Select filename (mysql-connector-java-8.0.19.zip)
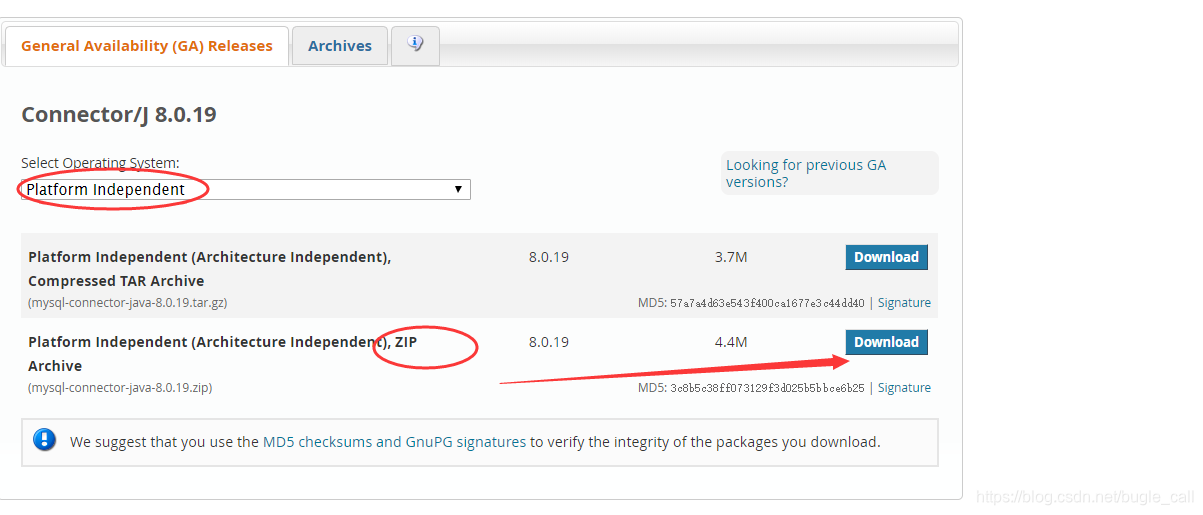Viewport: 1203px width, 515px height. 120,387
